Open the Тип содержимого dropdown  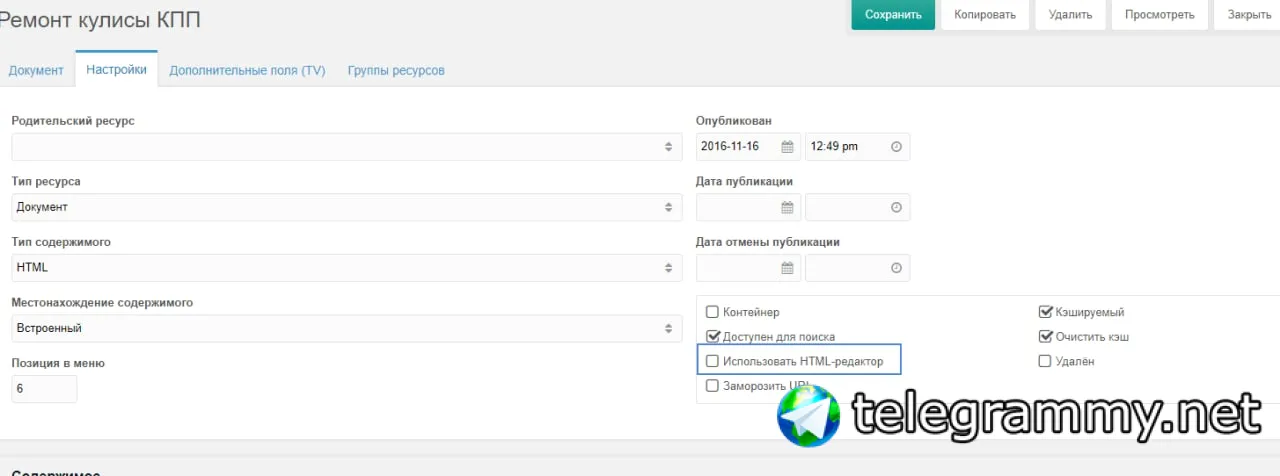click(347, 268)
